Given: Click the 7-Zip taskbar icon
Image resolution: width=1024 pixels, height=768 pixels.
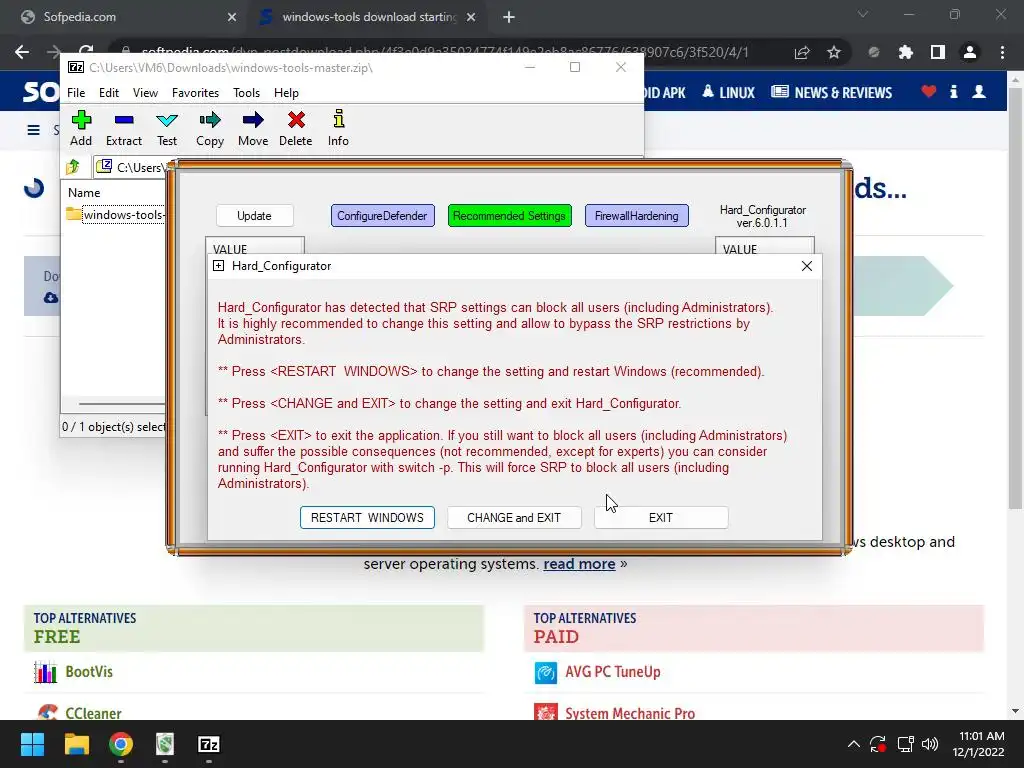Looking at the screenshot, I should coord(209,744).
